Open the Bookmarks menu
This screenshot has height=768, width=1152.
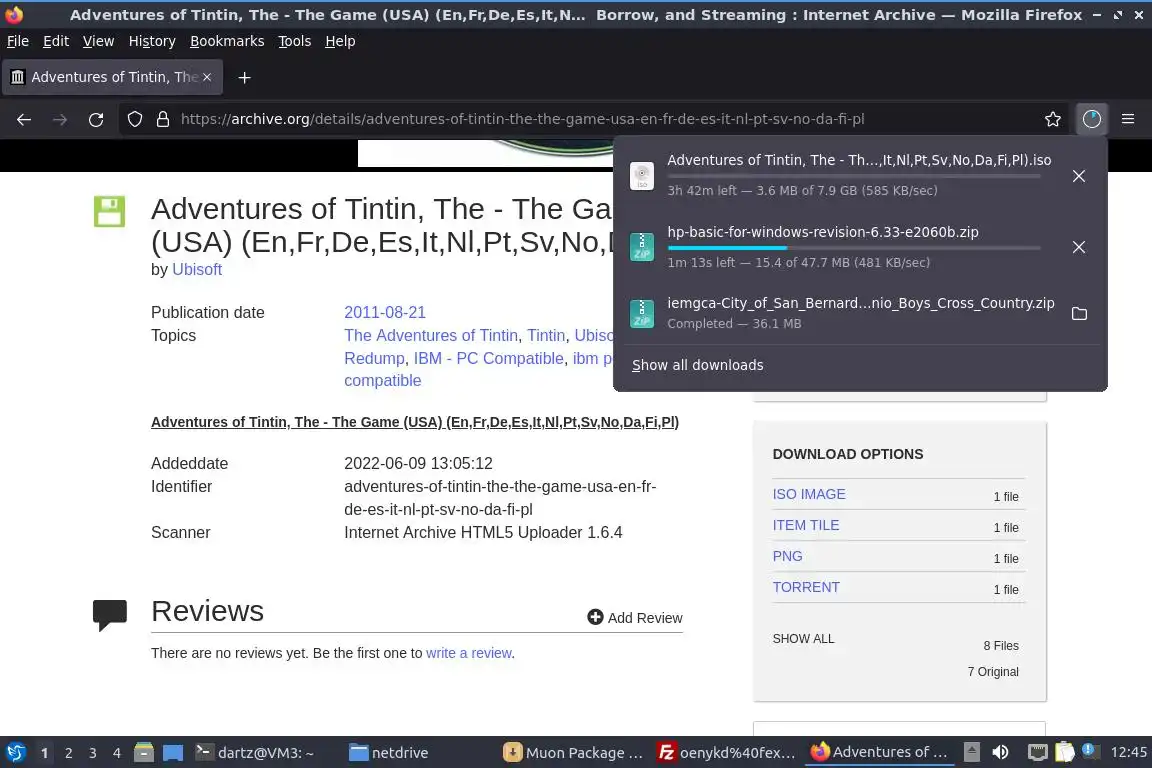[x=227, y=41]
